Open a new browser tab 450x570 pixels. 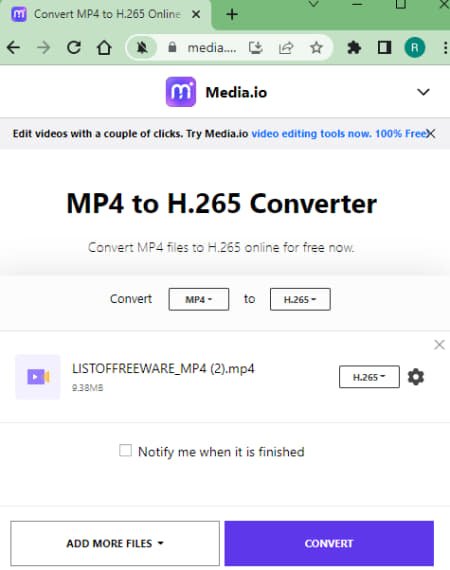tap(232, 15)
